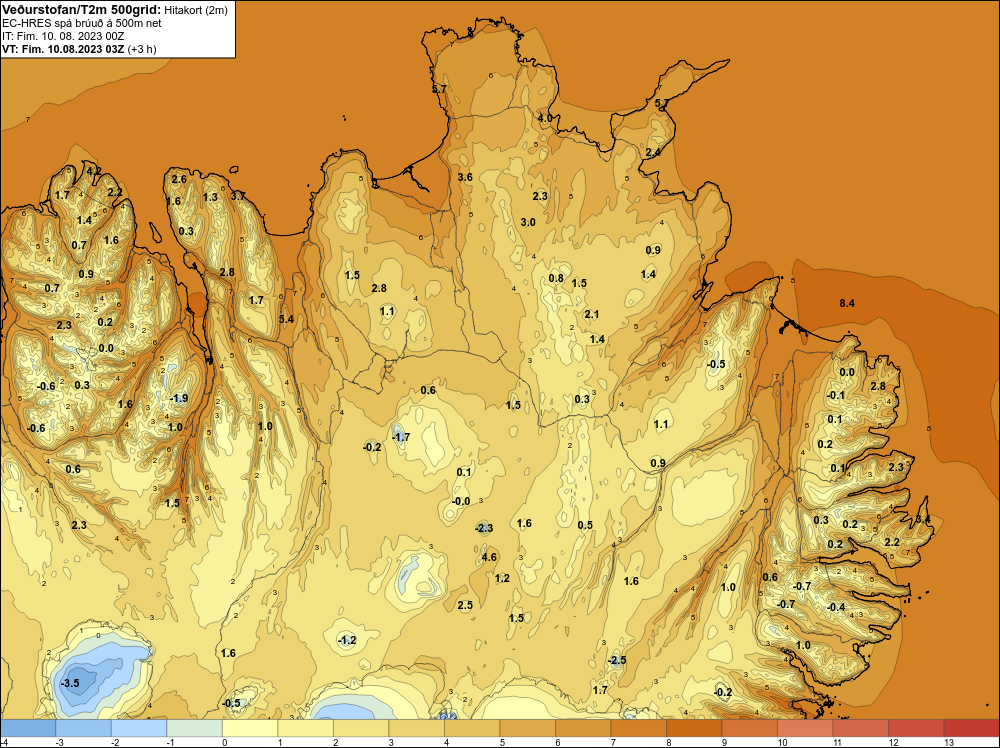Click the legend swatch between 0 and 1
This screenshot has width=1000, height=748.
[250, 728]
